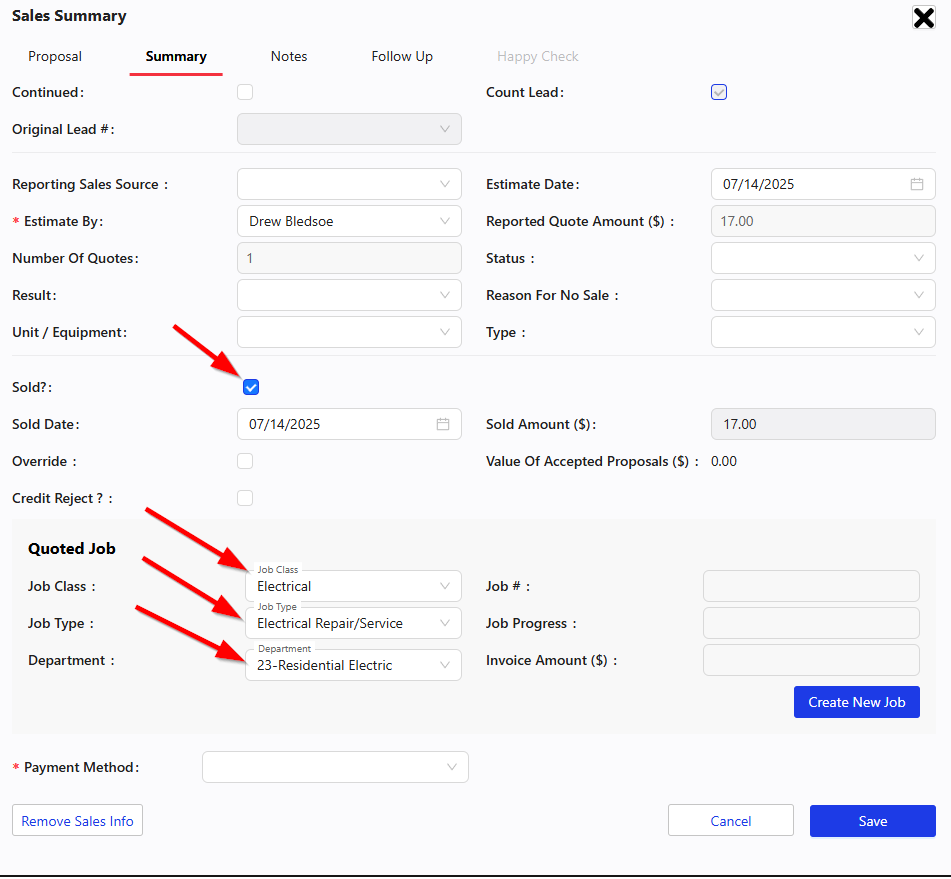Open the Estimate Date calendar icon

point(916,184)
